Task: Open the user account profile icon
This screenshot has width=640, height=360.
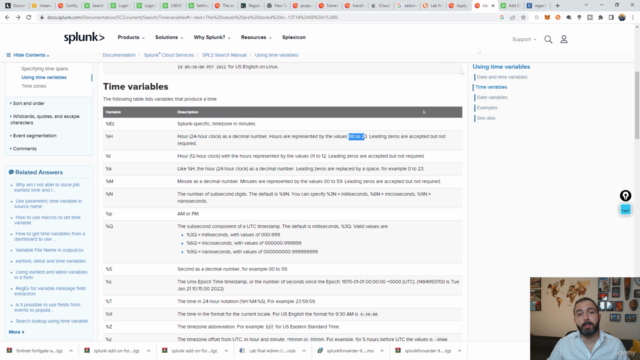Action: 564,39
